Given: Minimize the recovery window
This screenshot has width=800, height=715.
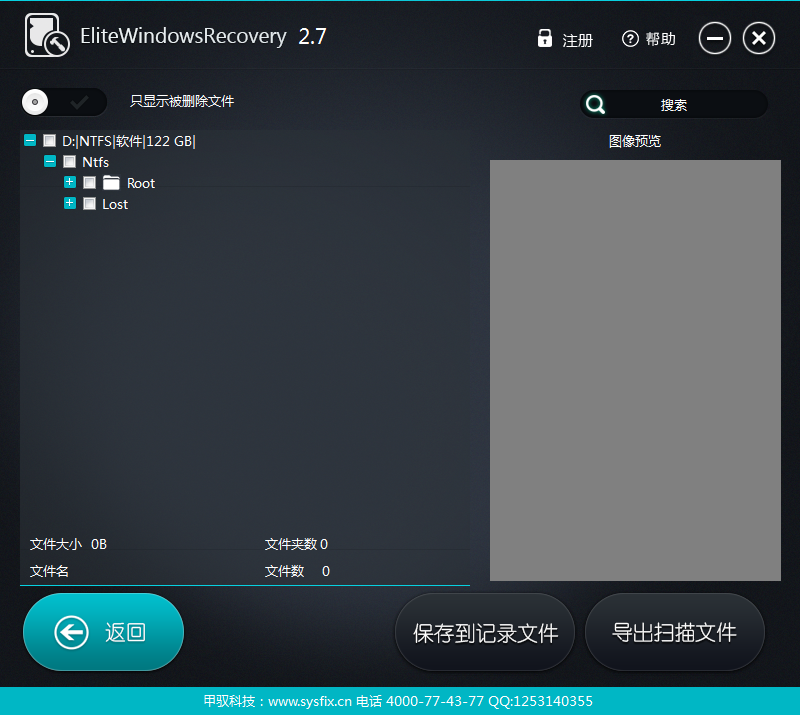Looking at the screenshot, I should click(x=714, y=38).
